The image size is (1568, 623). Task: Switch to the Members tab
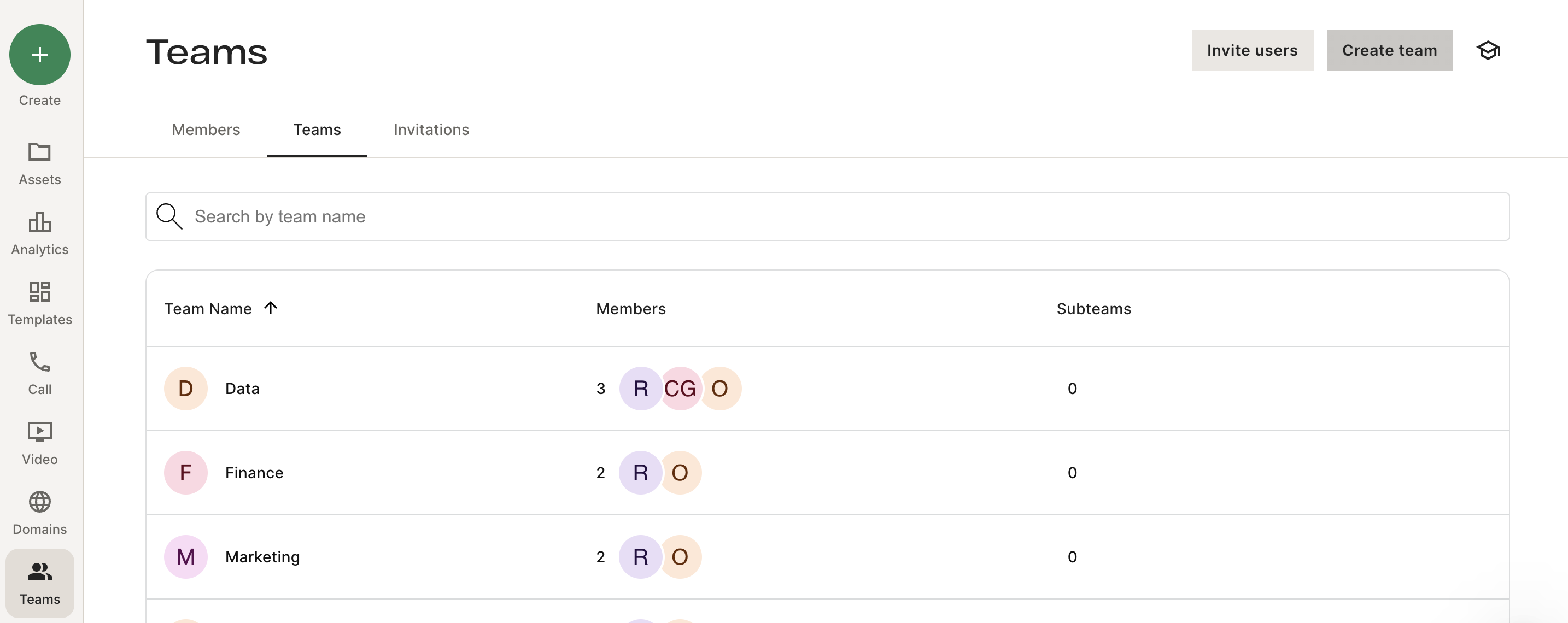(206, 130)
